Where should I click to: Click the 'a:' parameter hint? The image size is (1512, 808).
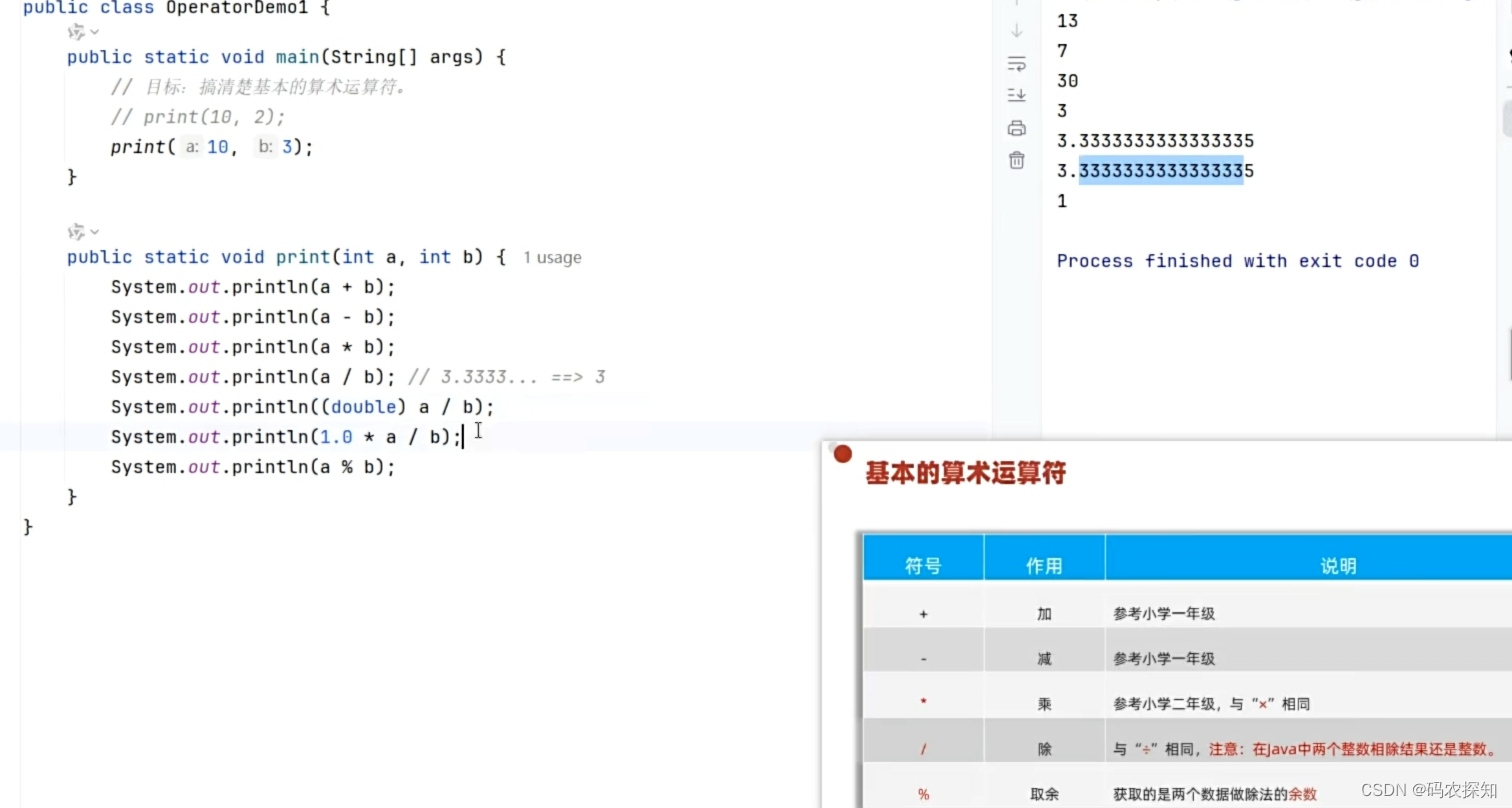pos(192,147)
